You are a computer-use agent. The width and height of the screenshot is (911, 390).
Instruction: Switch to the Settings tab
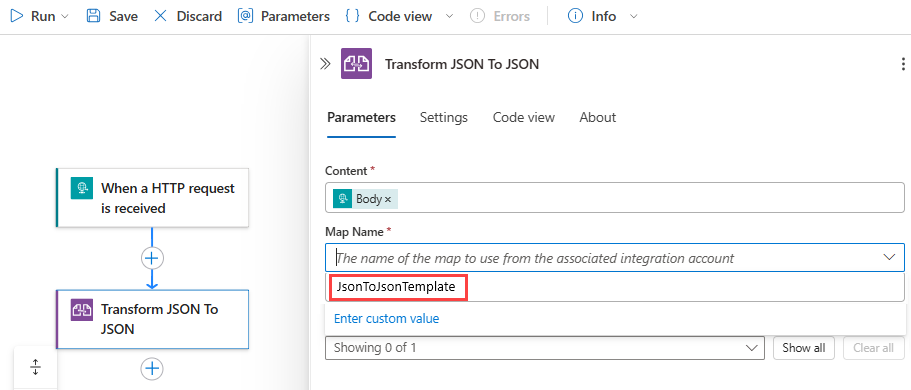click(x=444, y=117)
